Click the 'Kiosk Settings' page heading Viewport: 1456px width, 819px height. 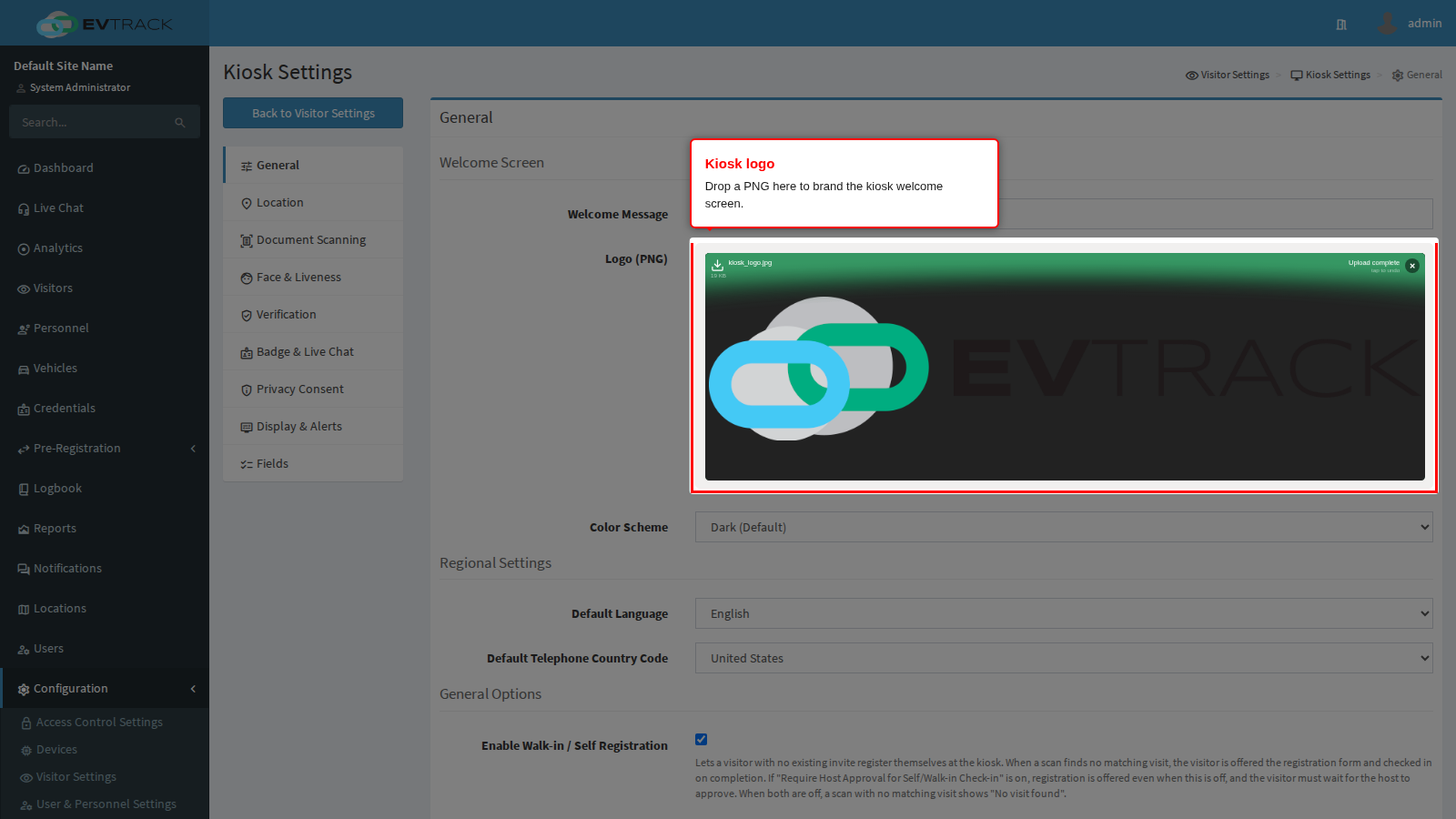click(288, 72)
